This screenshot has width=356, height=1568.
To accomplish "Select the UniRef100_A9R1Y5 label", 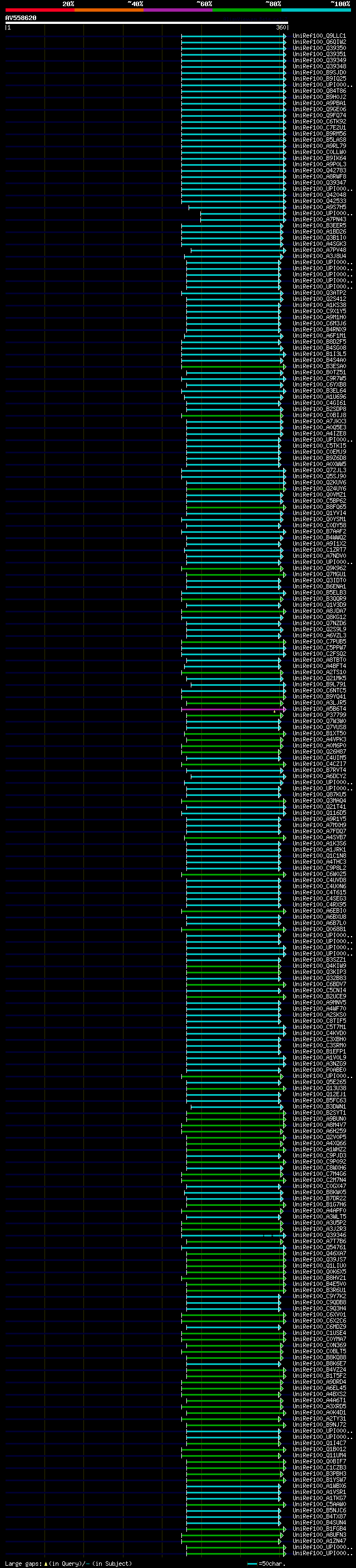I will coord(319,819).
